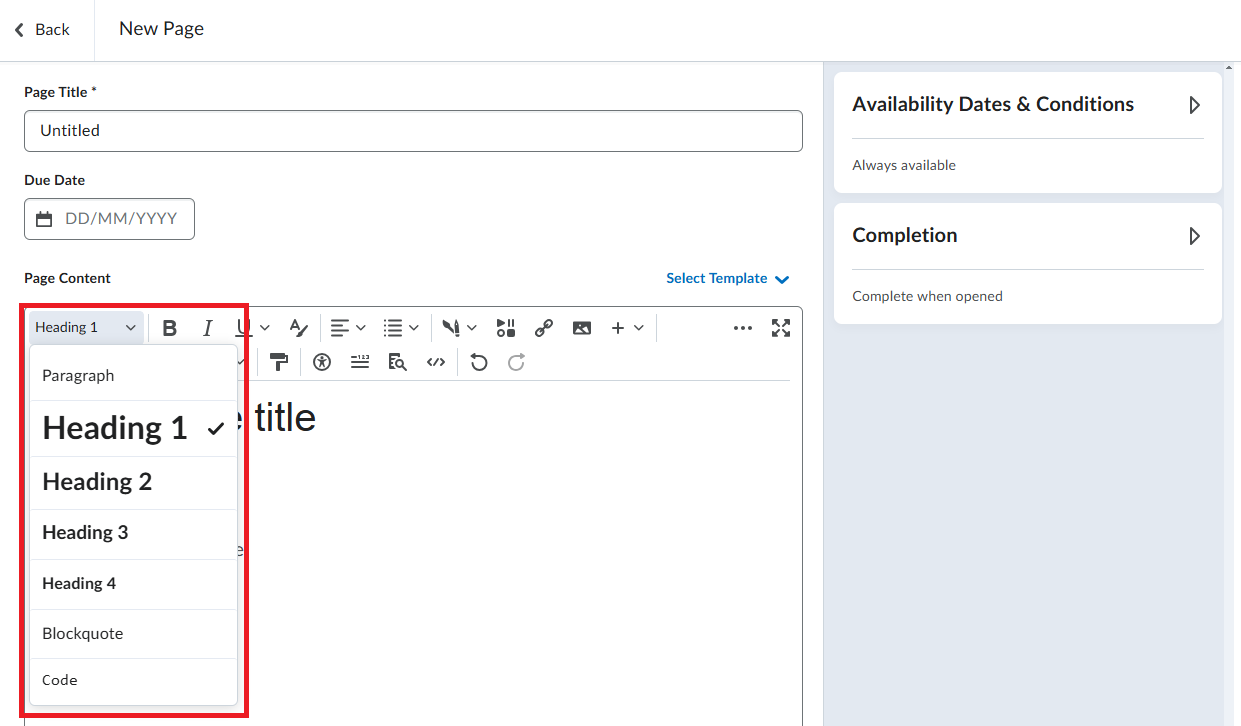
Task: Open the Select Template dropdown
Action: tap(727, 279)
